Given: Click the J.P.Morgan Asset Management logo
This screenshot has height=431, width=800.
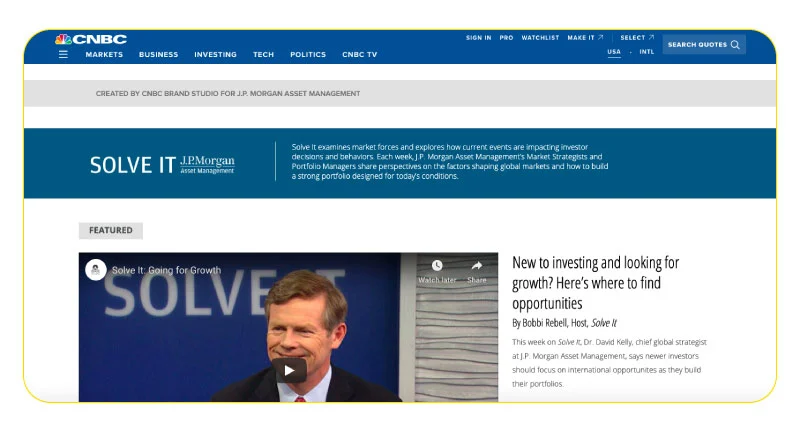Looking at the screenshot, I should 207,165.
